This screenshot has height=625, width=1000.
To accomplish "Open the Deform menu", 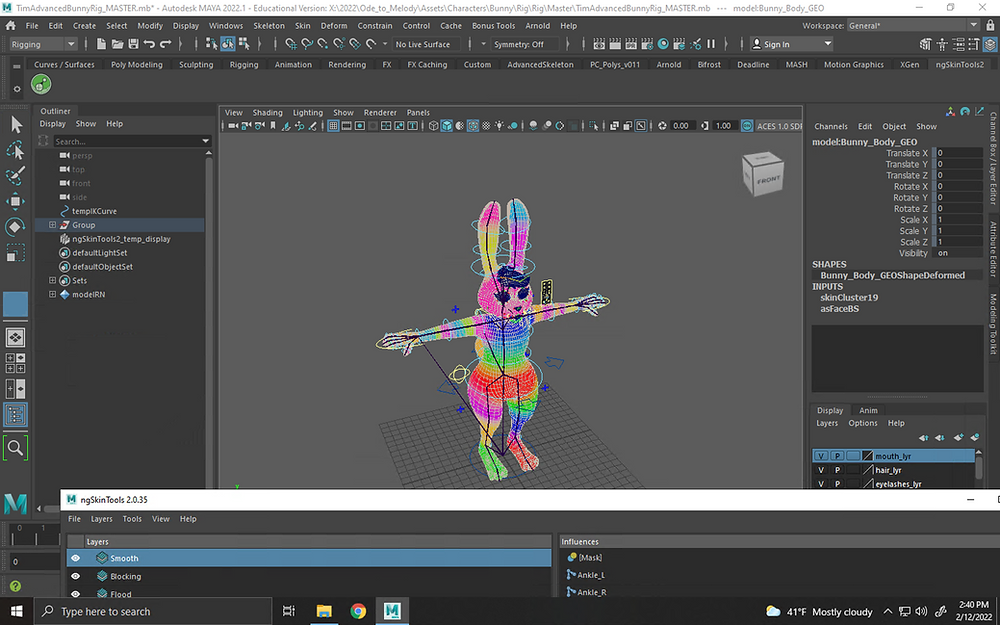I will (x=334, y=26).
